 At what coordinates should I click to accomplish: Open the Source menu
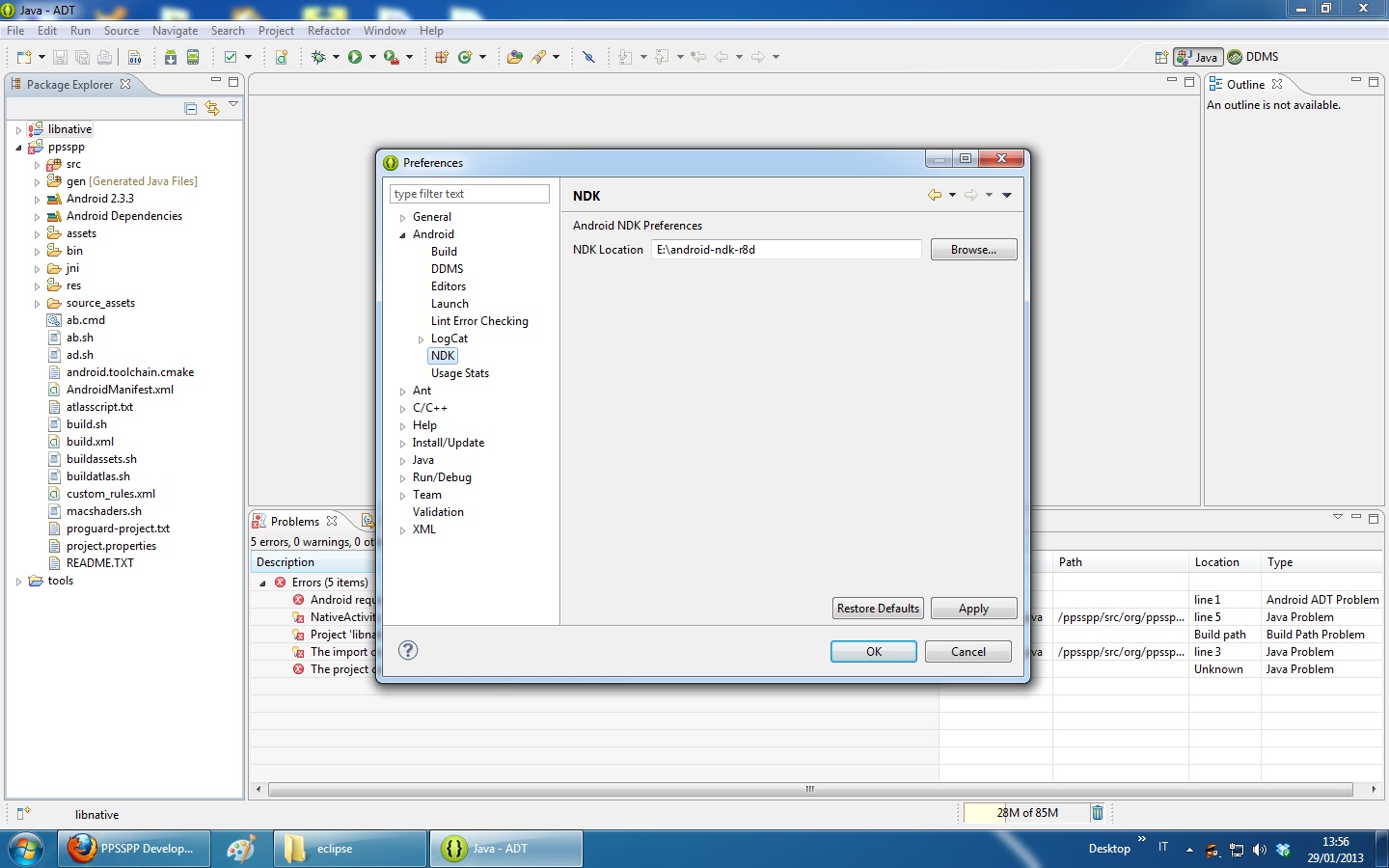[122, 31]
